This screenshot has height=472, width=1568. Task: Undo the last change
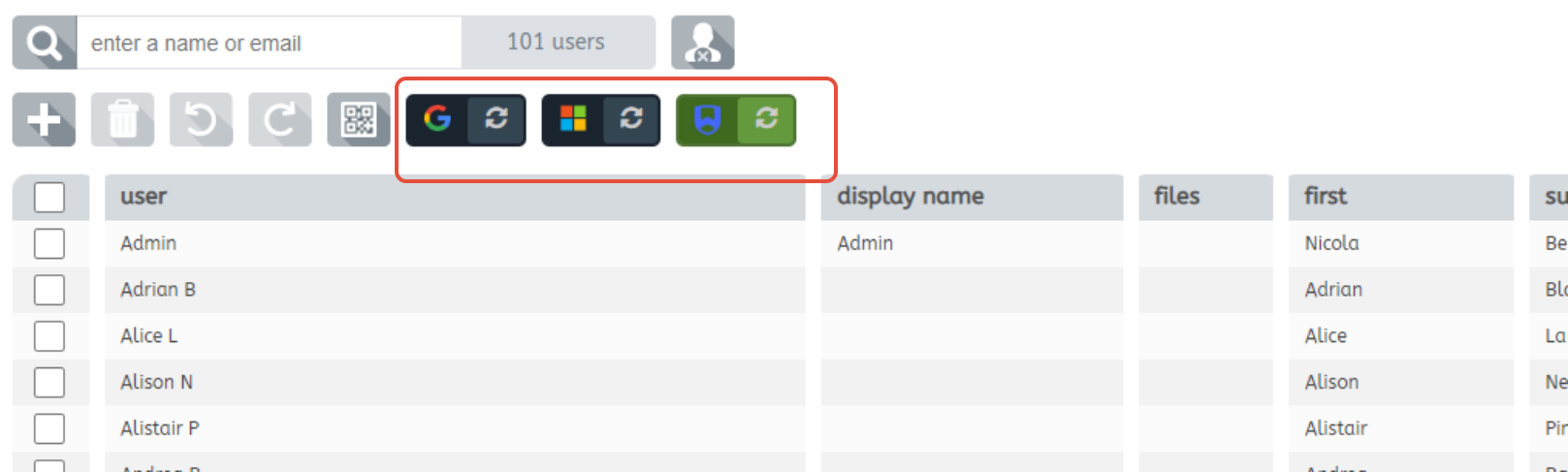point(202,120)
